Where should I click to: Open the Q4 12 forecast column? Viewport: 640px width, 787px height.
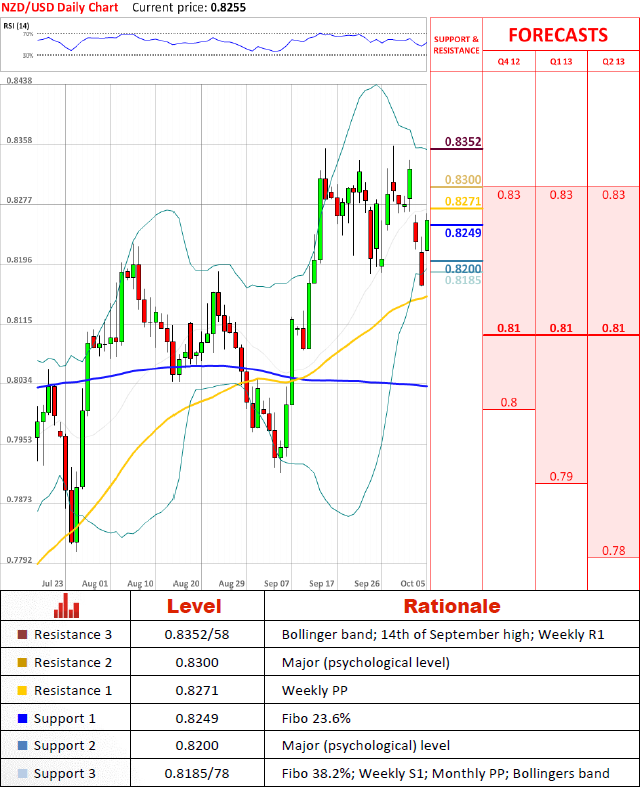click(x=509, y=61)
